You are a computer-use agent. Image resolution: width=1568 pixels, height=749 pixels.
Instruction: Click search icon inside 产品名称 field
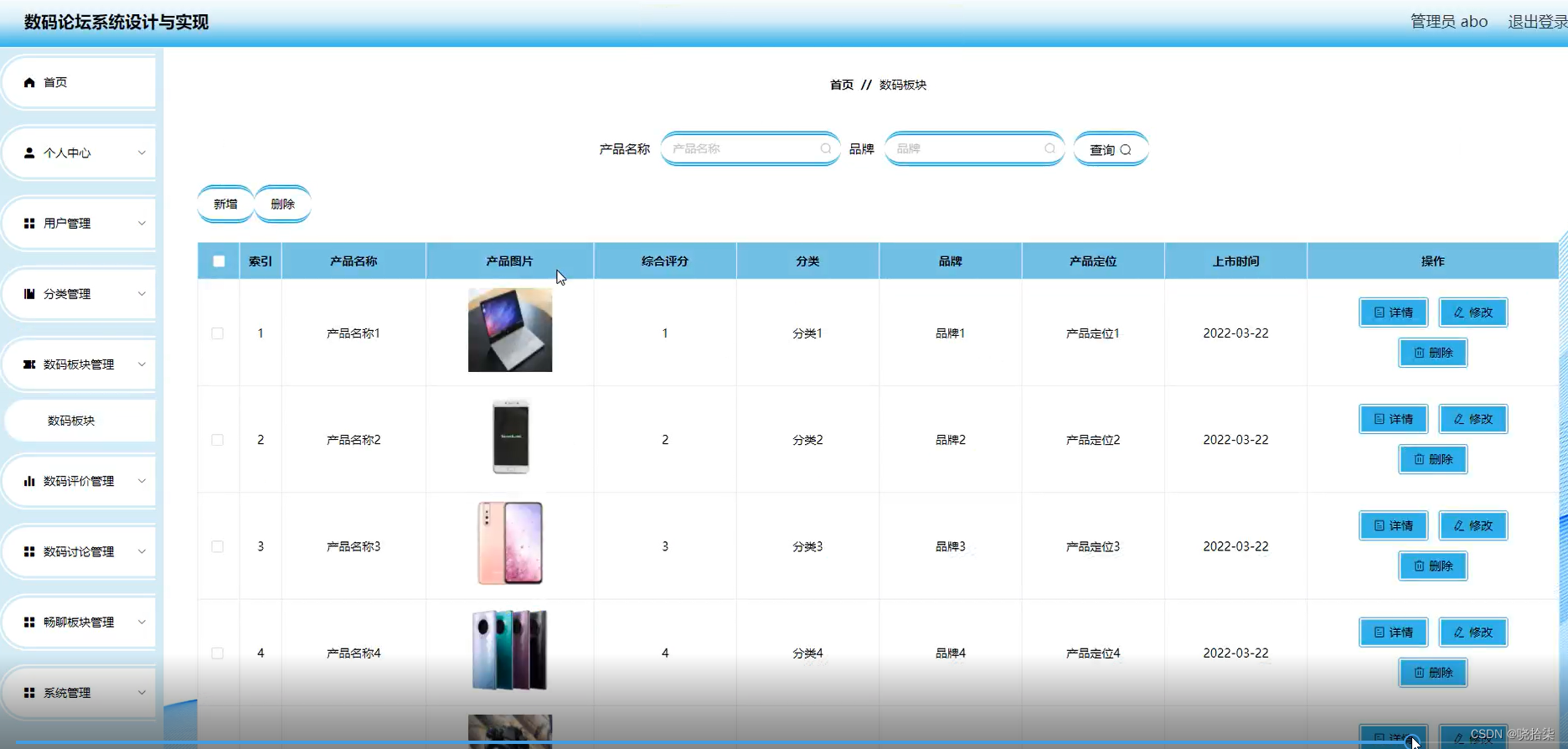[826, 148]
